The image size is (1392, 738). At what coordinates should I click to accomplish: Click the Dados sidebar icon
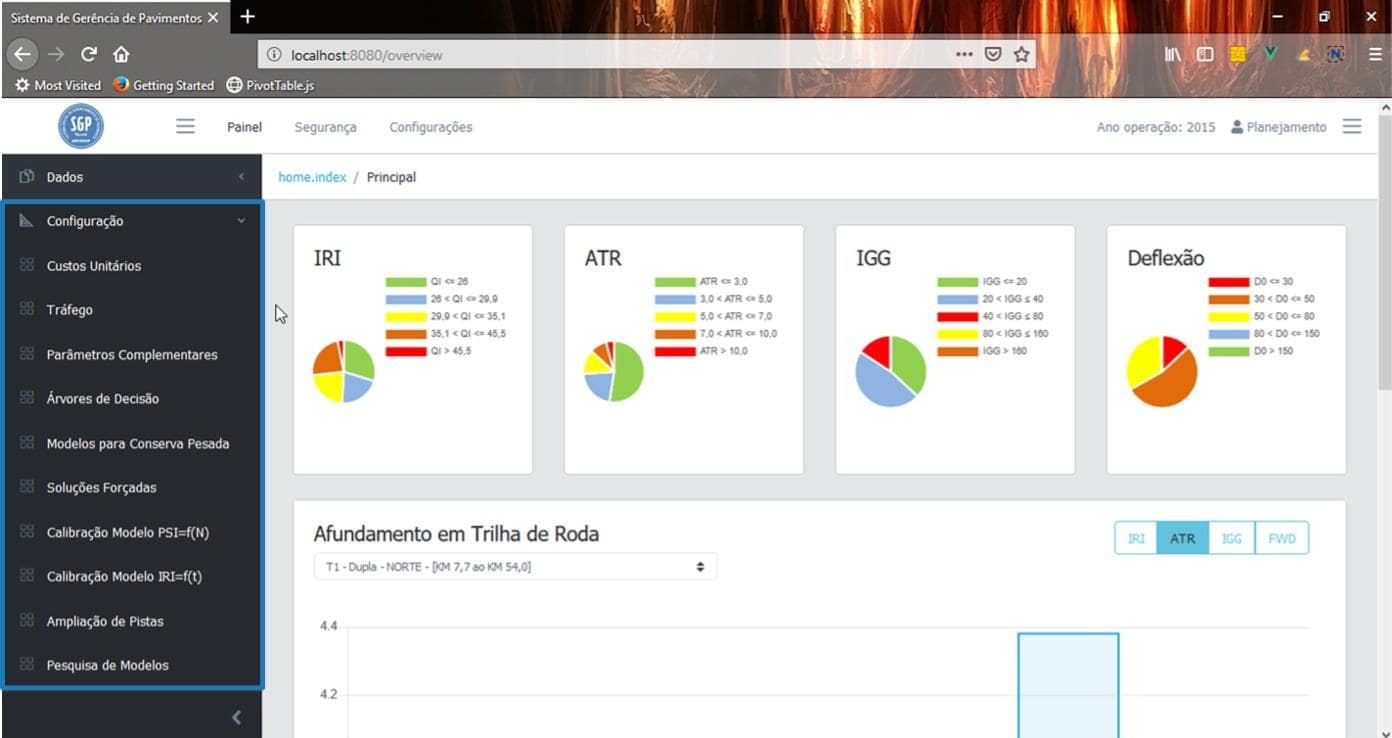[27, 177]
